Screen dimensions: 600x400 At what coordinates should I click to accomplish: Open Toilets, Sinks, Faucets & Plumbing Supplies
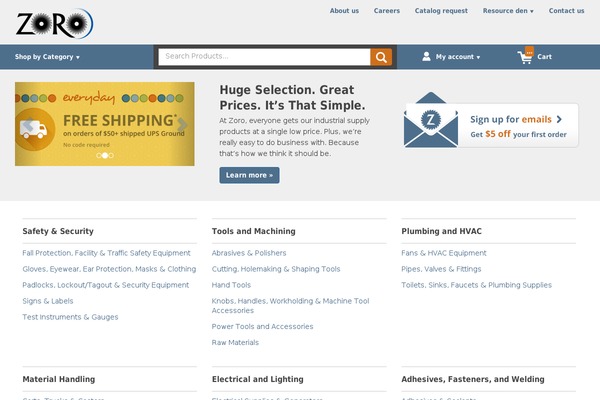tap(476, 285)
